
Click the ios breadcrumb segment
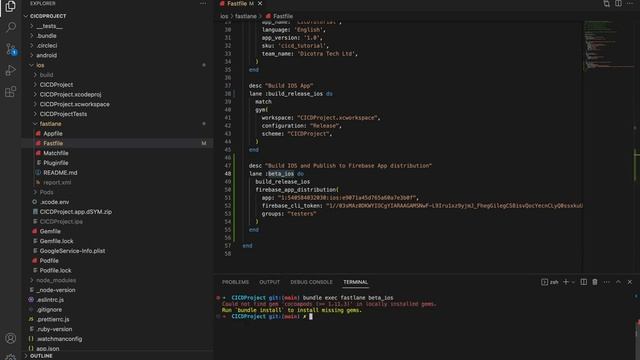click(224, 16)
